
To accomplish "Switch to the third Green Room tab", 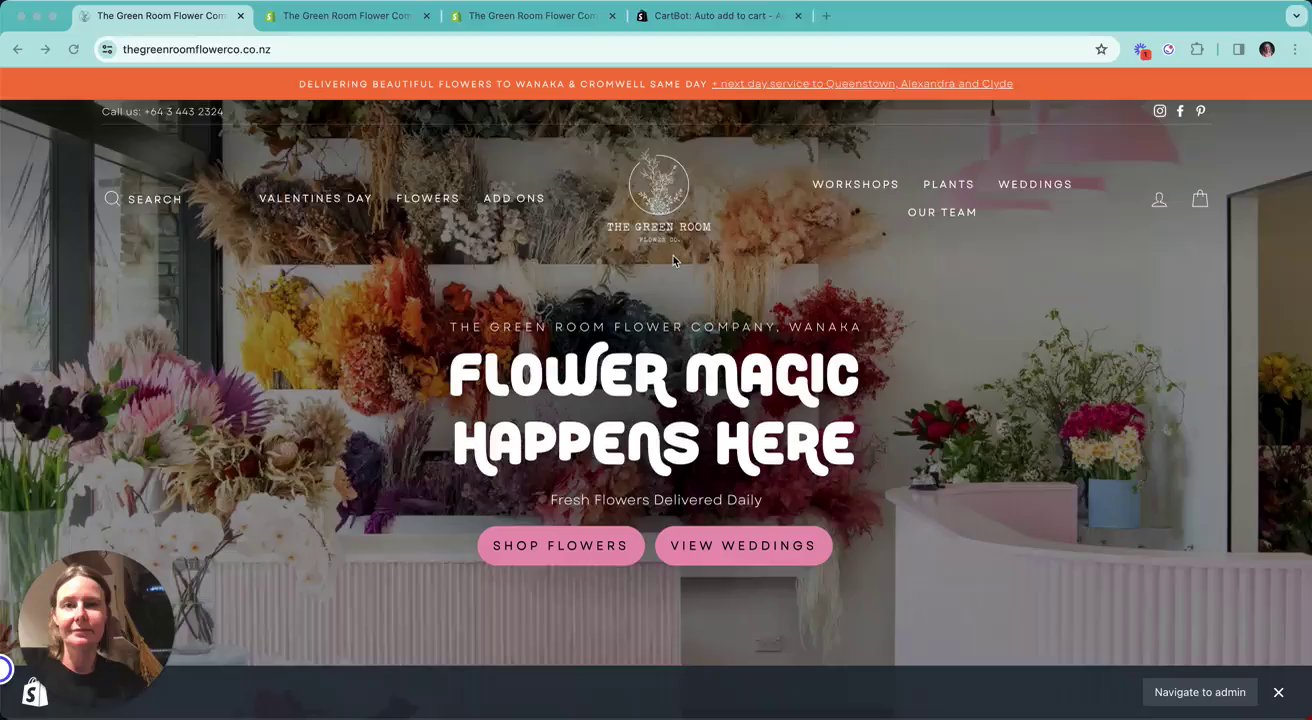I will [531, 16].
